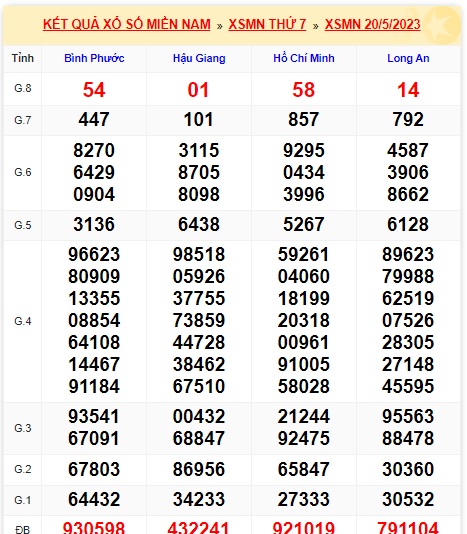Open the Hồ Chí Minh province link
Image resolution: width=467 pixels, height=534 pixels.
(x=304, y=58)
